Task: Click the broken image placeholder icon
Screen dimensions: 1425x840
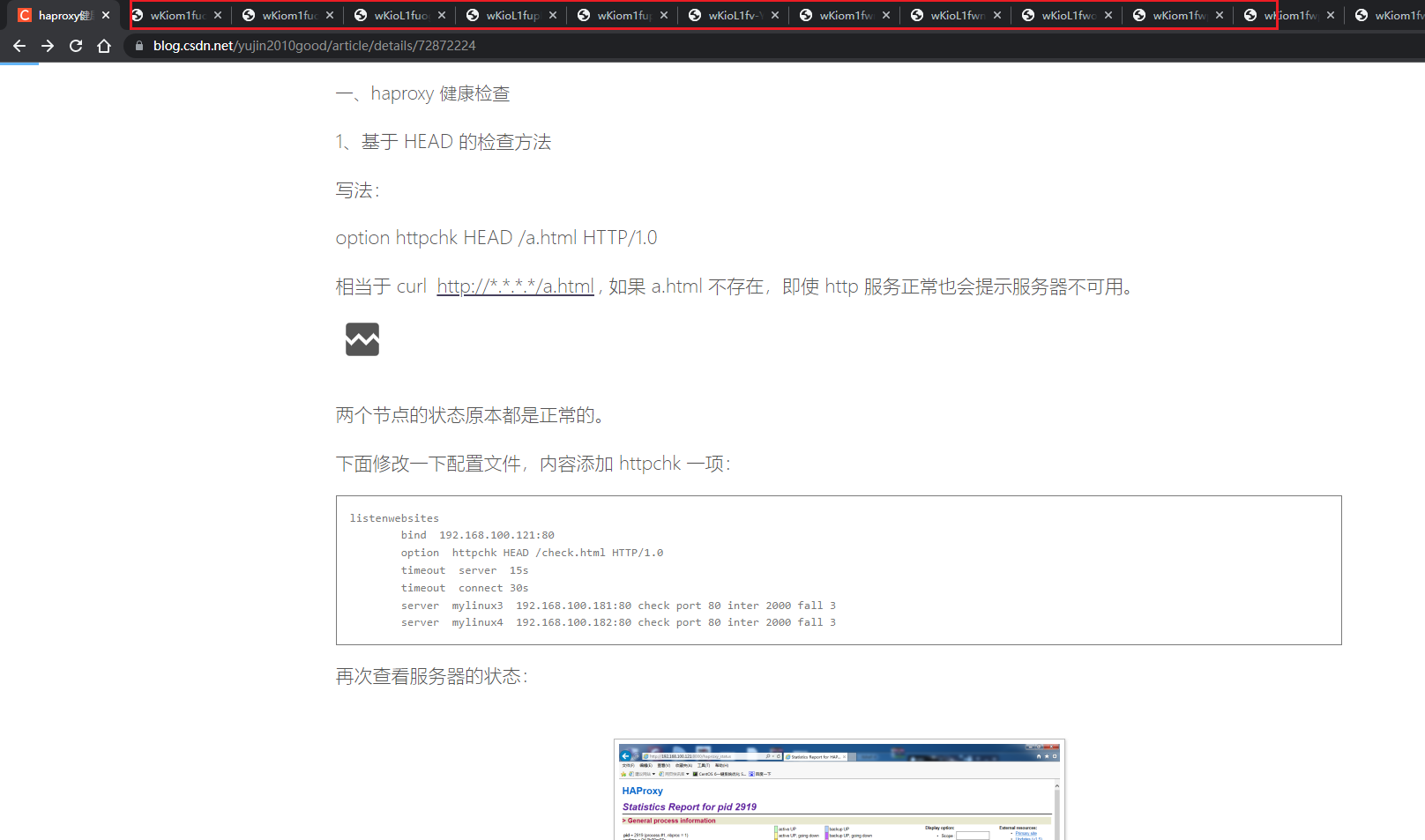Action: pyautogui.click(x=362, y=339)
